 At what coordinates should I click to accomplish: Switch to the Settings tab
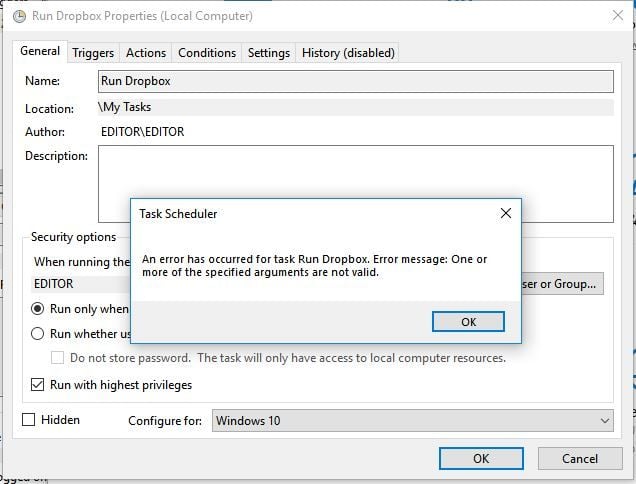pyautogui.click(x=268, y=53)
